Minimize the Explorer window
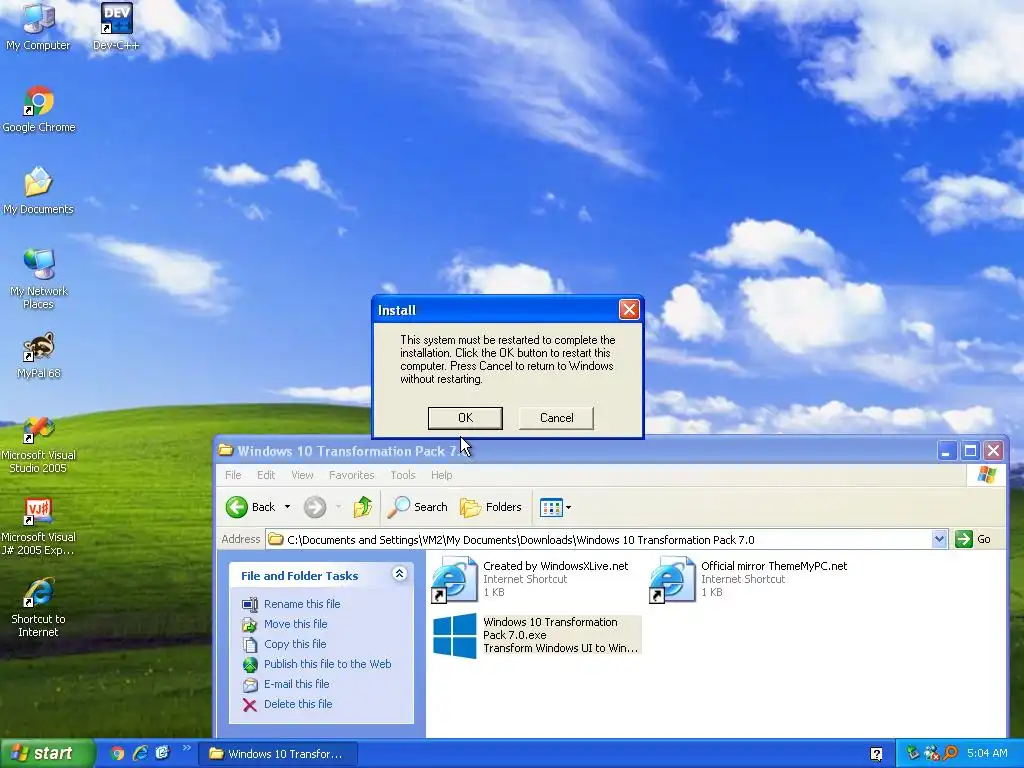 coord(947,451)
